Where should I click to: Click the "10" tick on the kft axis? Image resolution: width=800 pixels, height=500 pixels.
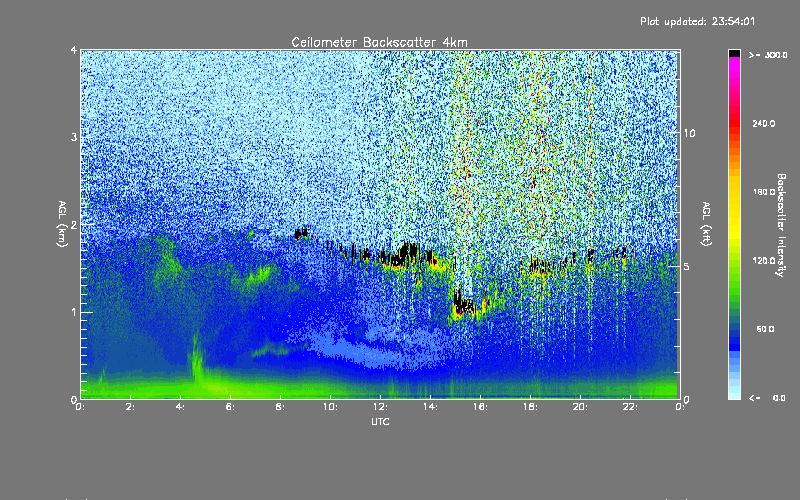(689, 133)
